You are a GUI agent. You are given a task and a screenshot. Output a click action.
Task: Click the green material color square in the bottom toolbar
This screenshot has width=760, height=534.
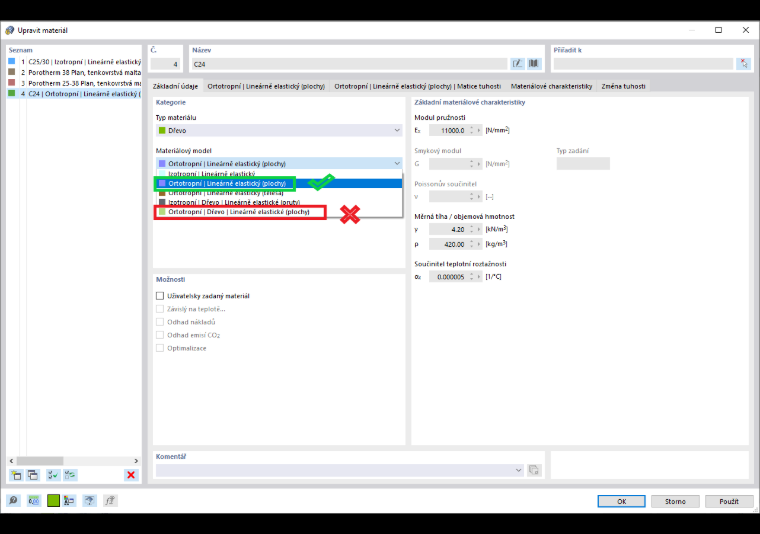pyautogui.click(x=53, y=501)
